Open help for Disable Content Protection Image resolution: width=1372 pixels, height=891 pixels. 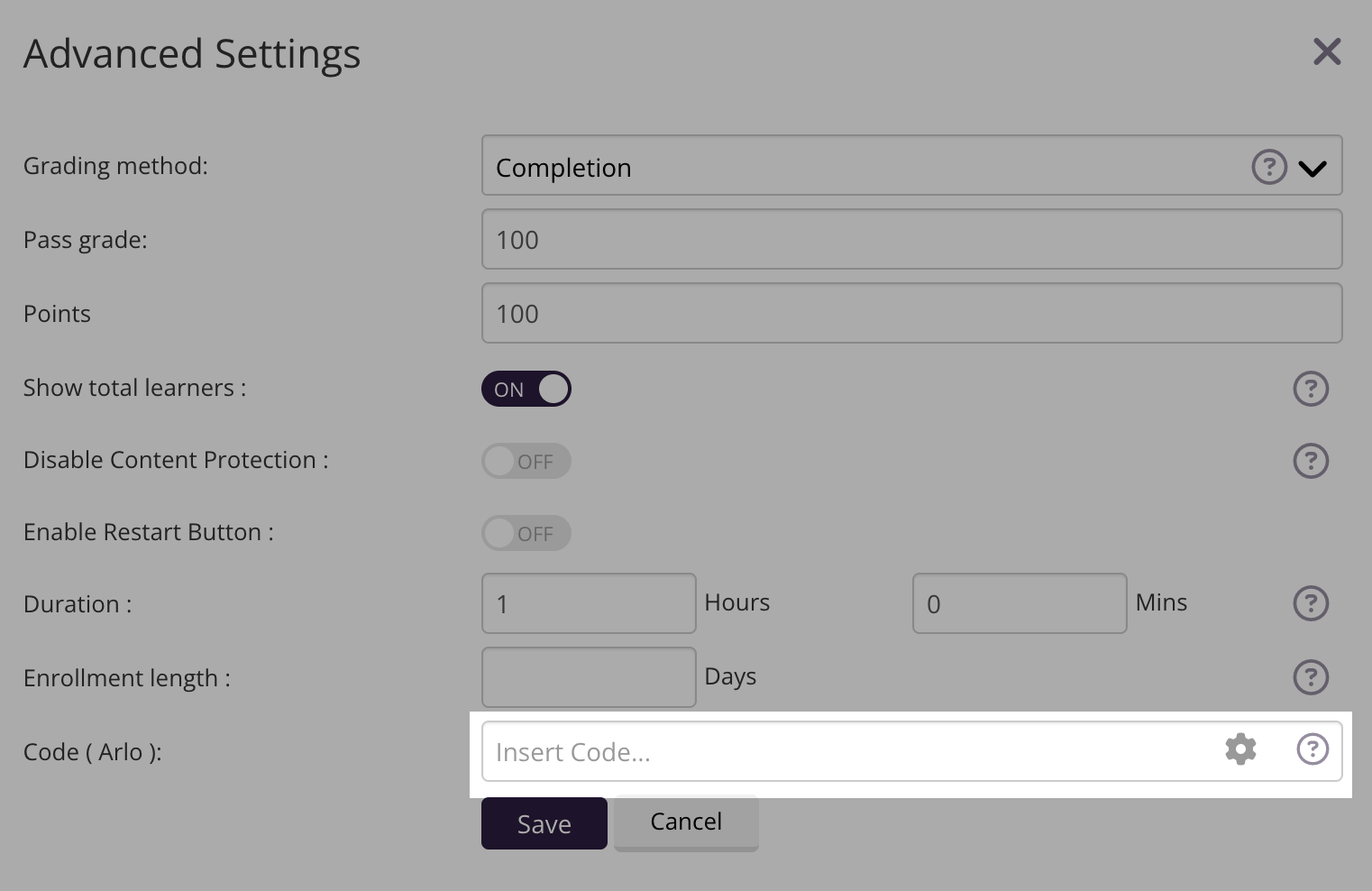[1310, 461]
